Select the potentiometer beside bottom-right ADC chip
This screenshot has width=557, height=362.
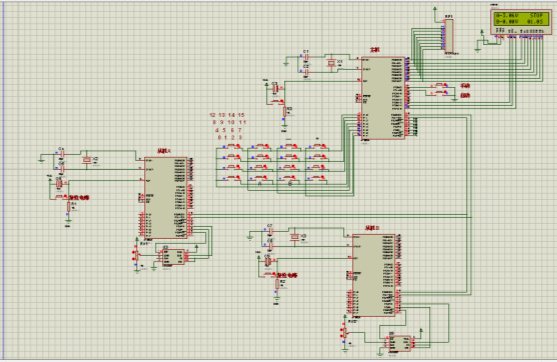[344, 332]
